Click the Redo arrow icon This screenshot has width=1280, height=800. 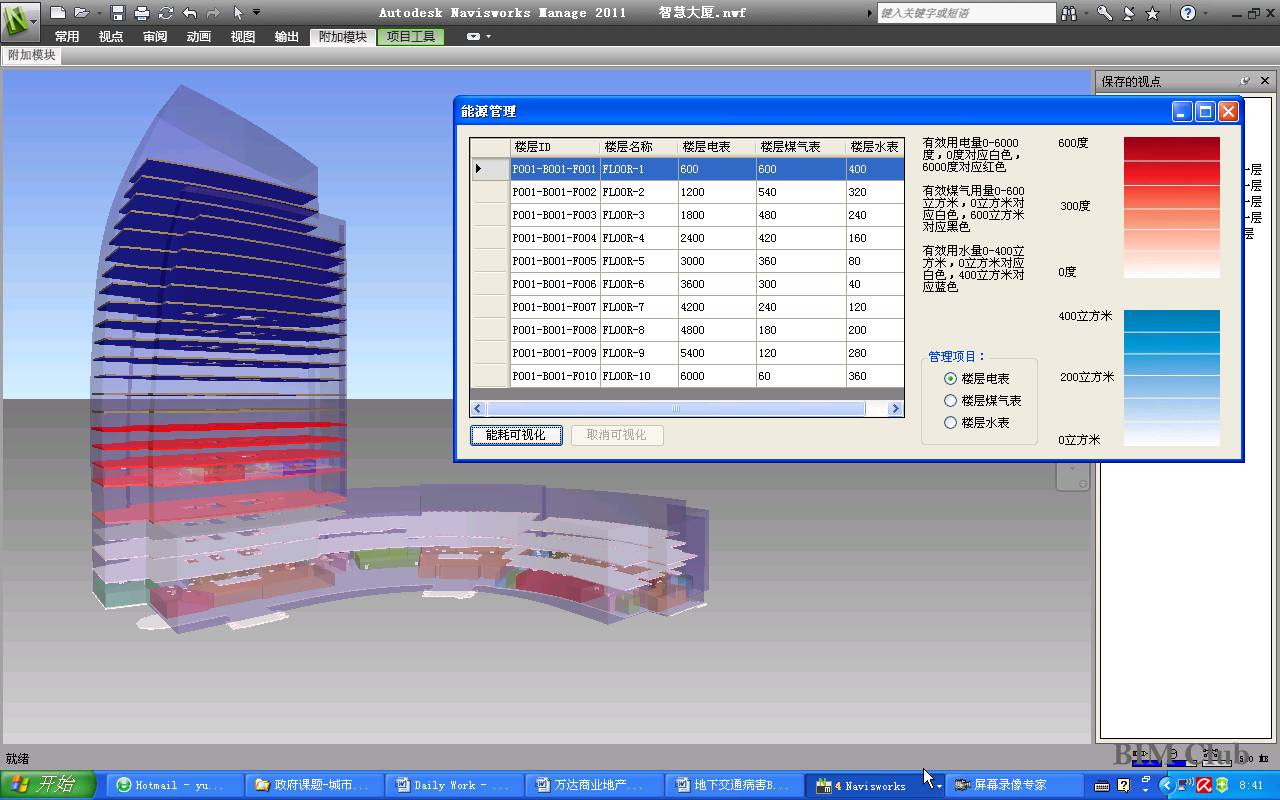coord(213,13)
